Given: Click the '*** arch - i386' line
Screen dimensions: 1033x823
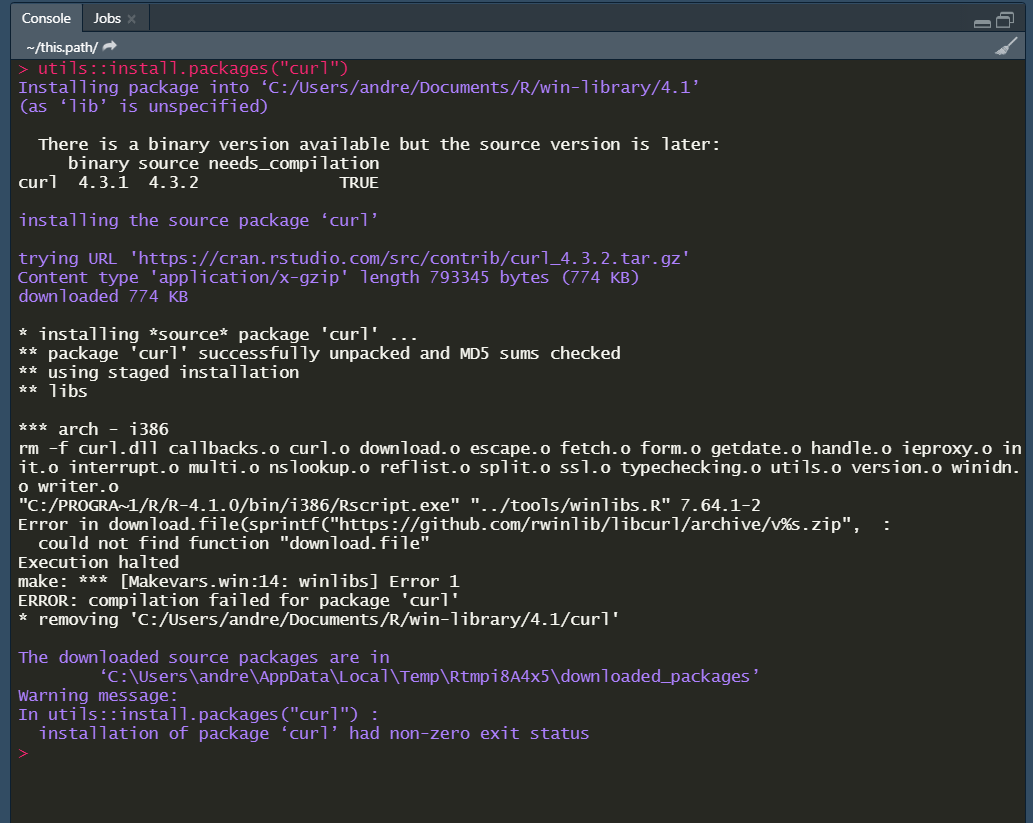Looking at the screenshot, I should tap(94, 430).
